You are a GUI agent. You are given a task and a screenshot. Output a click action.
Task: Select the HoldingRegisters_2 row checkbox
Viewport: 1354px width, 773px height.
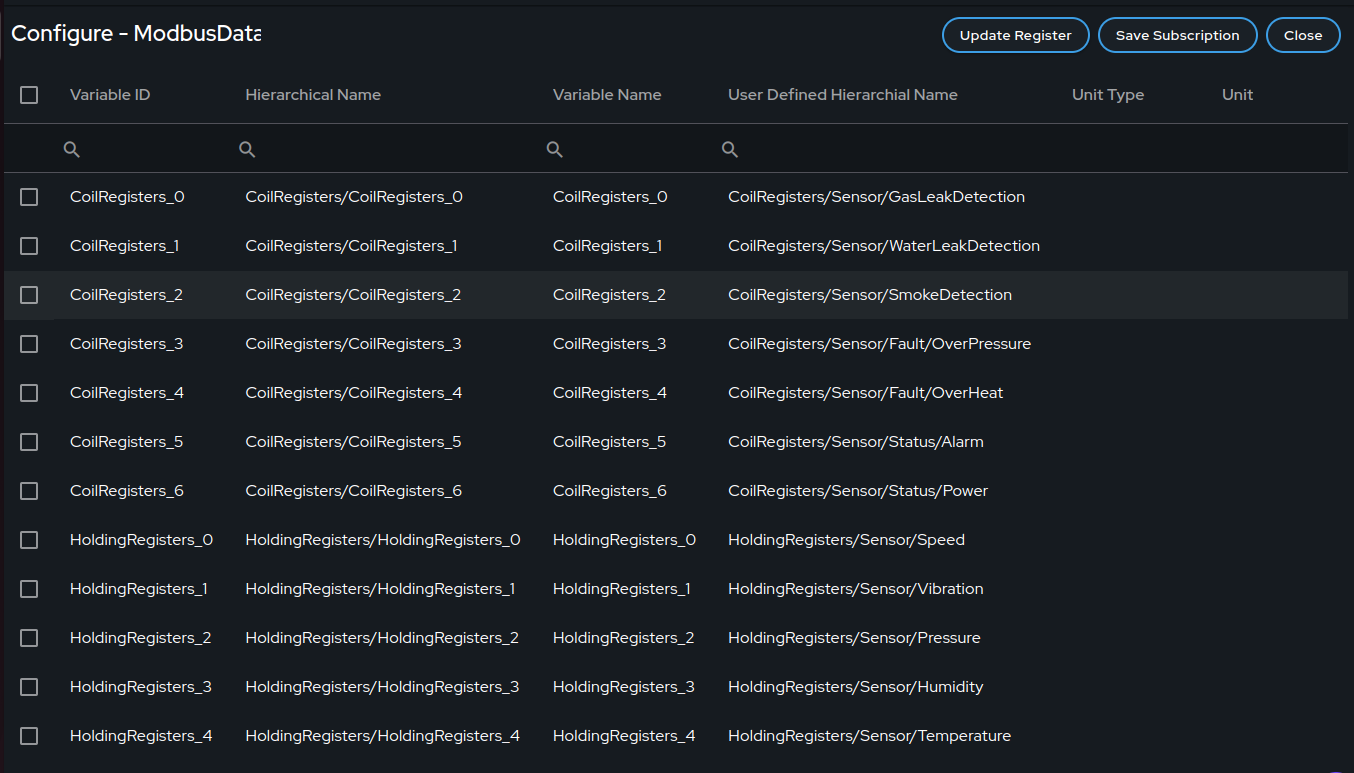[x=29, y=638]
